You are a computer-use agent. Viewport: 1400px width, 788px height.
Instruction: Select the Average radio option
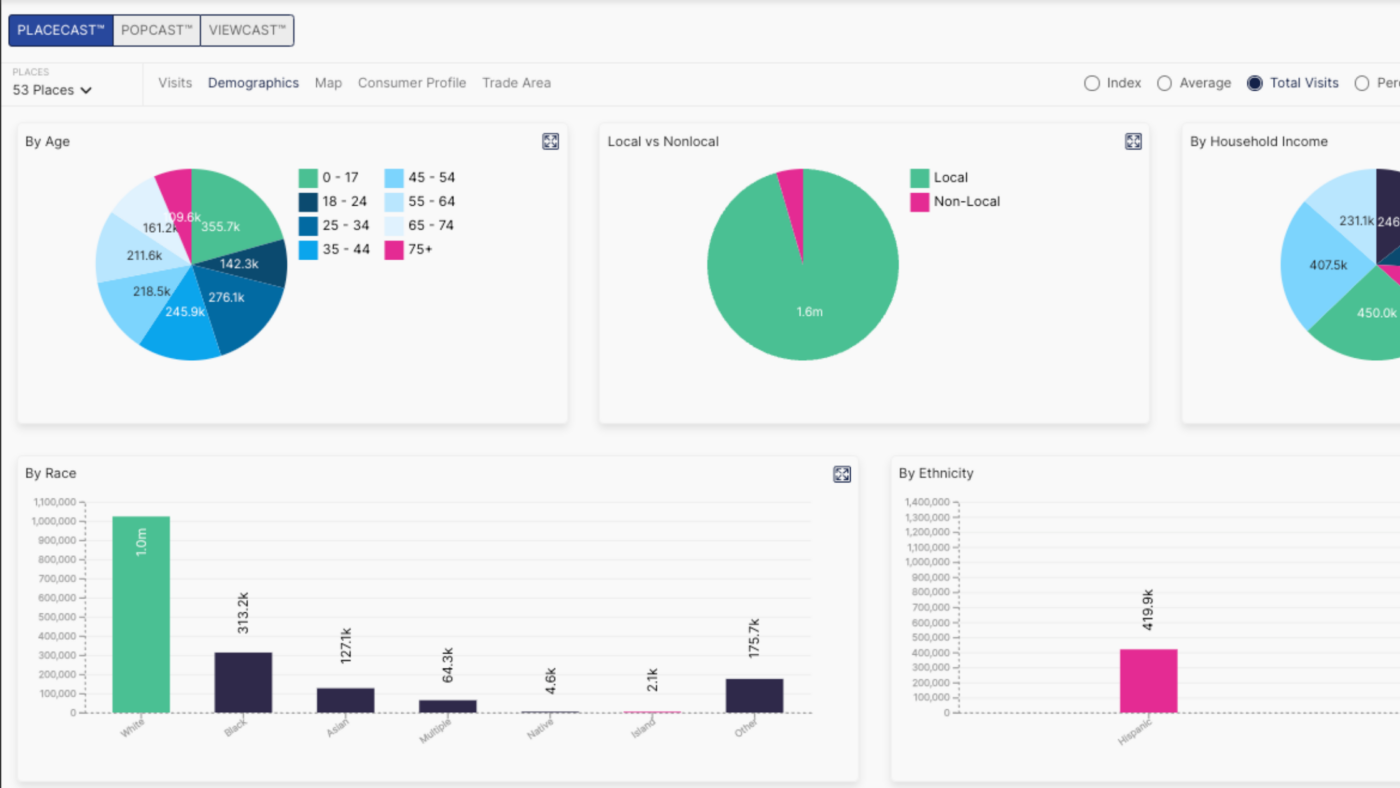(x=1164, y=83)
